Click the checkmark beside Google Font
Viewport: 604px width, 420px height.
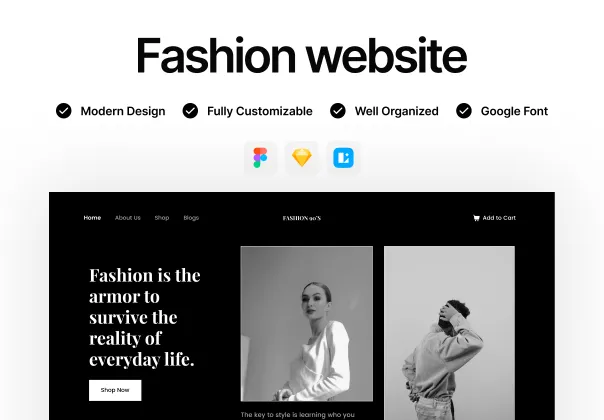[x=464, y=111]
